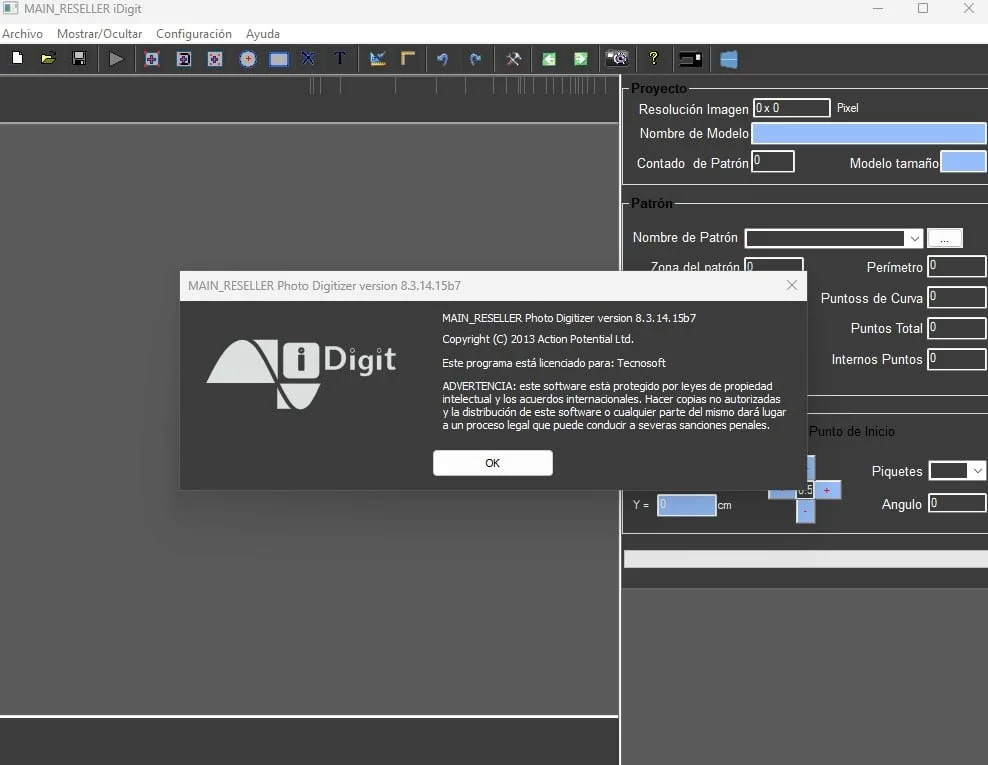Click the red-cornered plus marker icon beside play arrow
Image resolution: width=988 pixels, height=765 pixels.
(152, 59)
